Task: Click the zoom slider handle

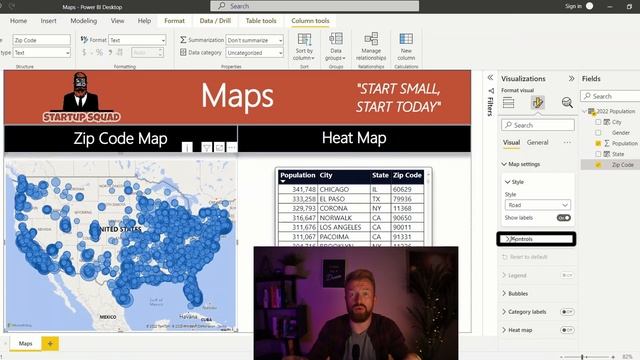Action: [582, 357]
